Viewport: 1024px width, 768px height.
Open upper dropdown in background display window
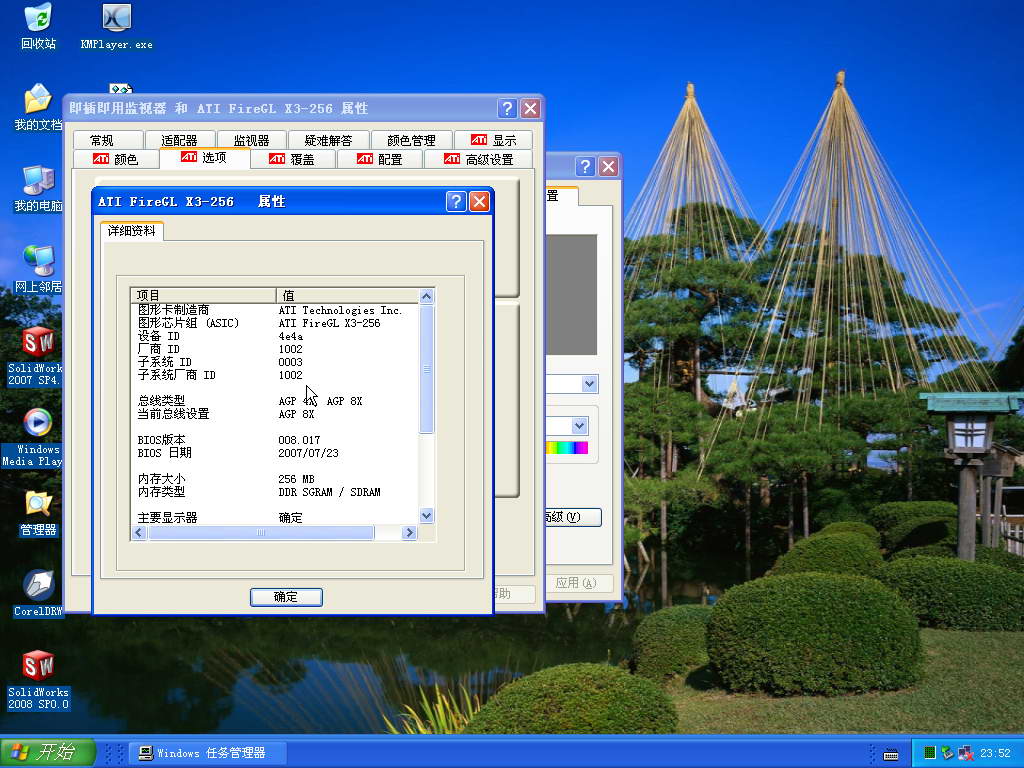point(590,383)
